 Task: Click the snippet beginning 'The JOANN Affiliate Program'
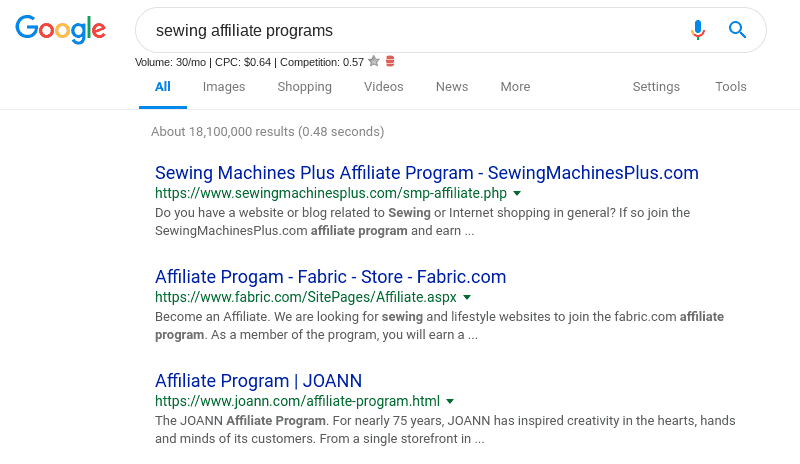point(445,430)
